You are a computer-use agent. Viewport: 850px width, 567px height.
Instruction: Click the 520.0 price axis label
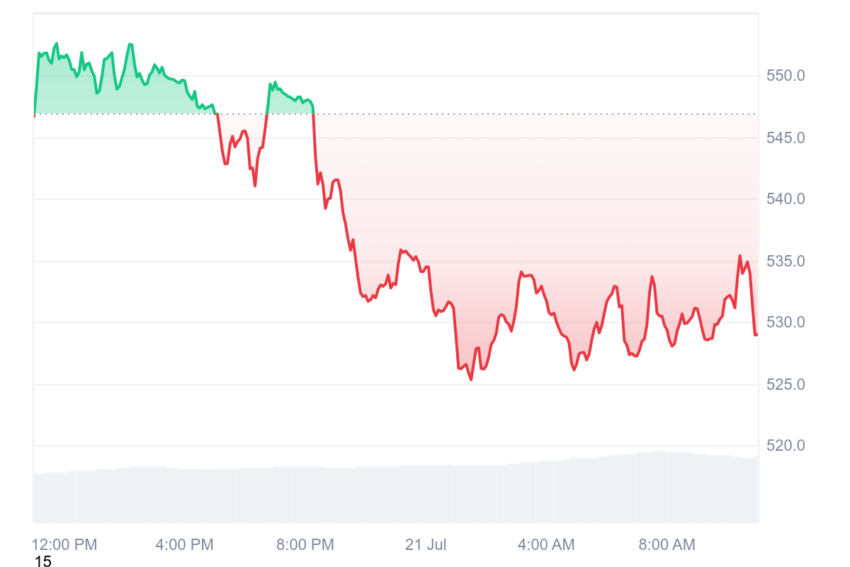785,446
